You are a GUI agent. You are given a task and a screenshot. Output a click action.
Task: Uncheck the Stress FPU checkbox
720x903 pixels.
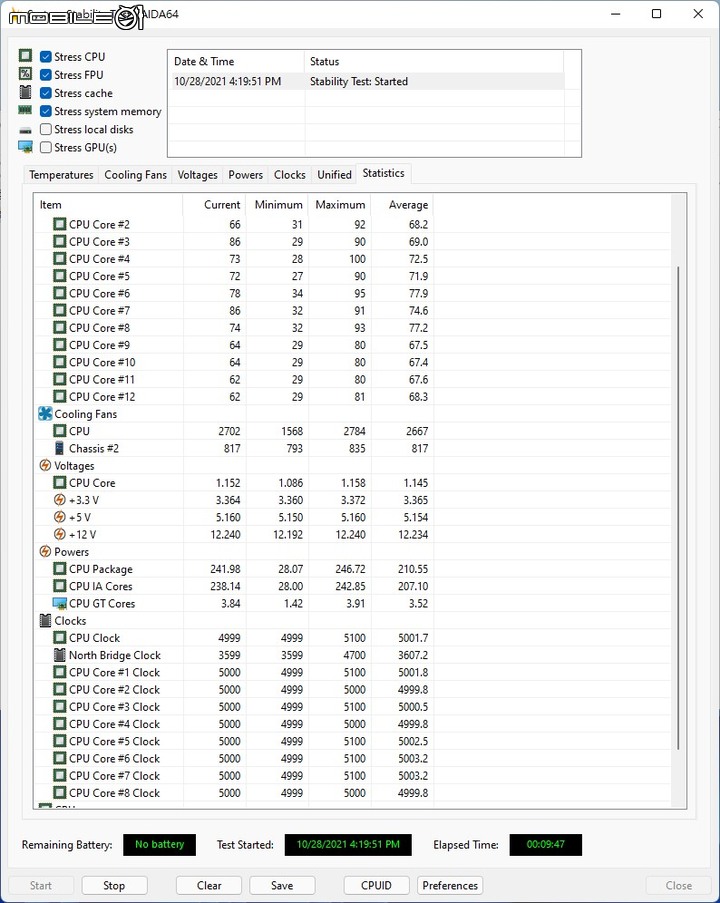coord(46,75)
